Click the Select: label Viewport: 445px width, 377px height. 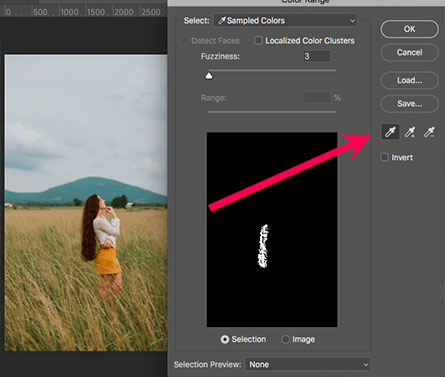(197, 21)
